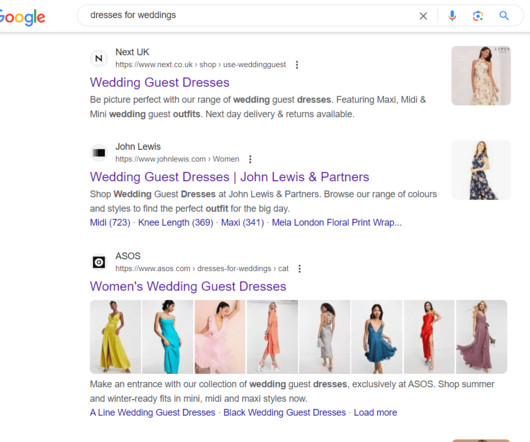Open more options for ASOS result
This screenshot has width=530, height=442.
coord(299,269)
